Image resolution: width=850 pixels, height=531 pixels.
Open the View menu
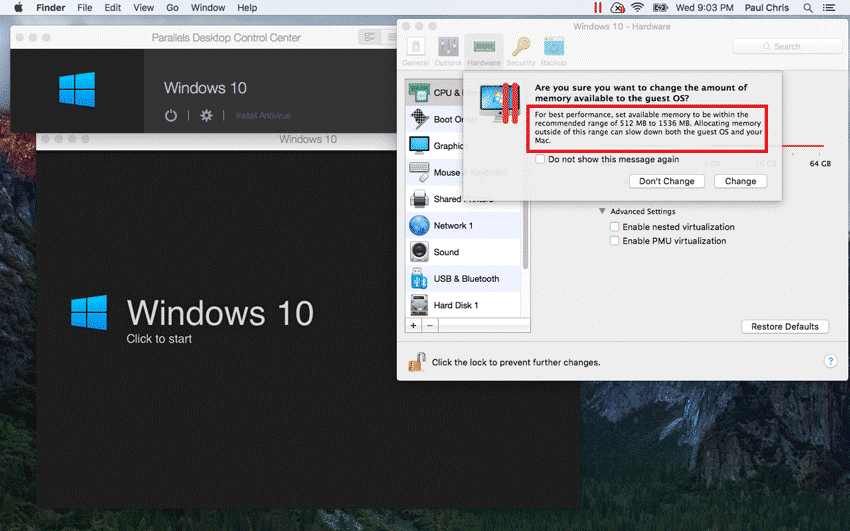144,8
